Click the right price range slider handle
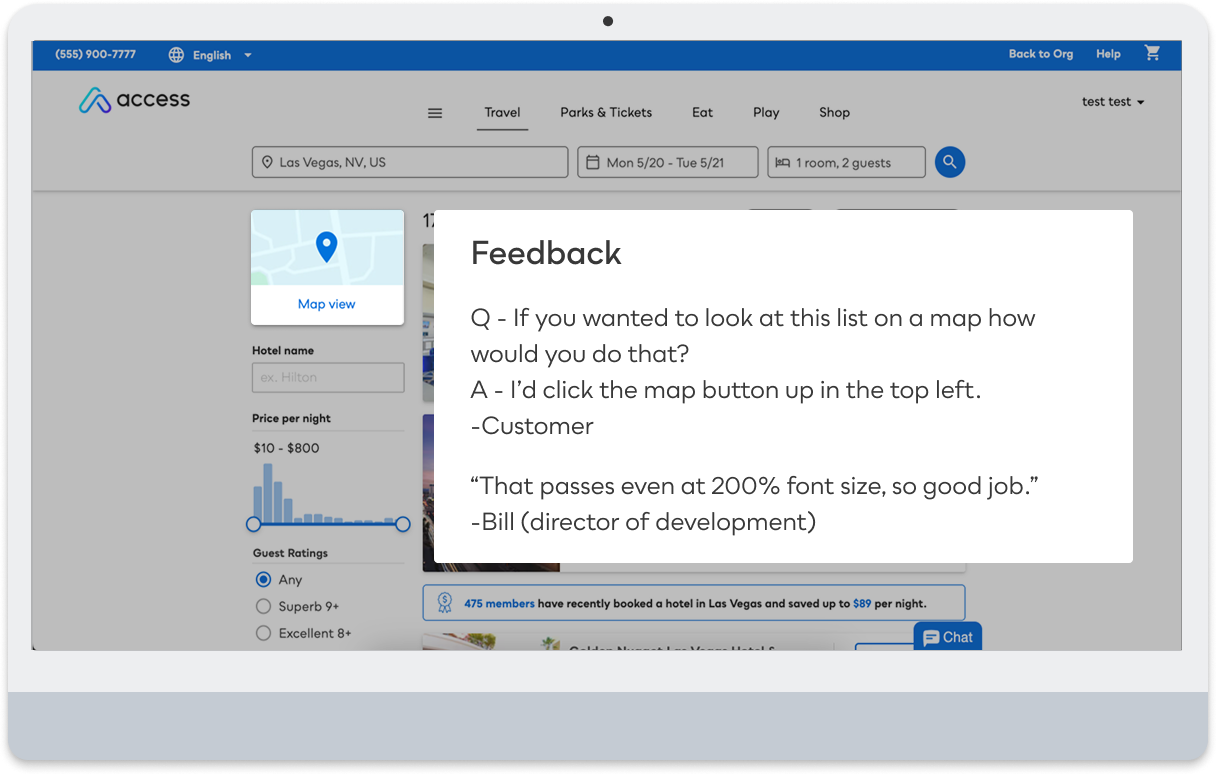 [403, 524]
